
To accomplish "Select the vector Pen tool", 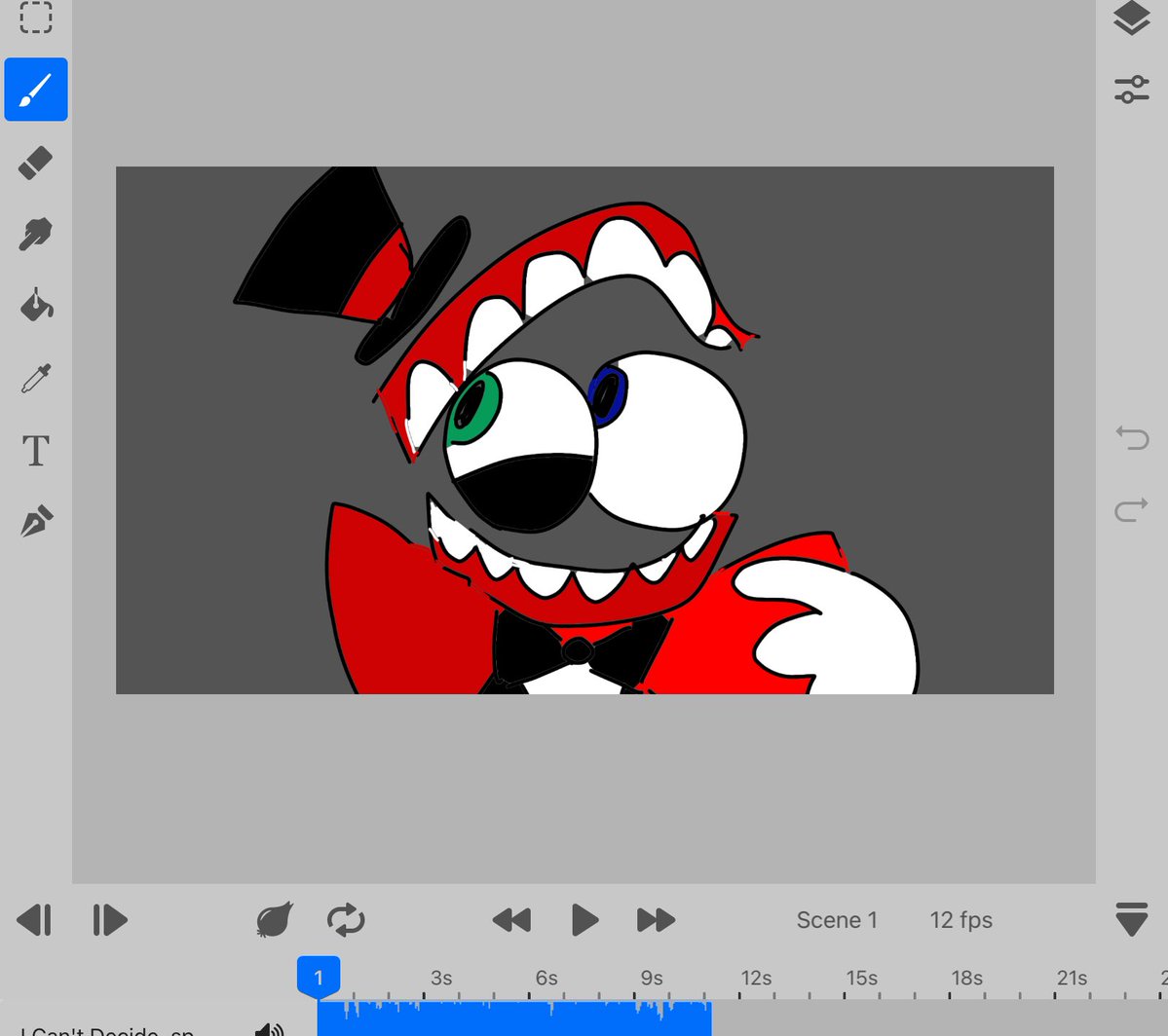I will point(36,521).
